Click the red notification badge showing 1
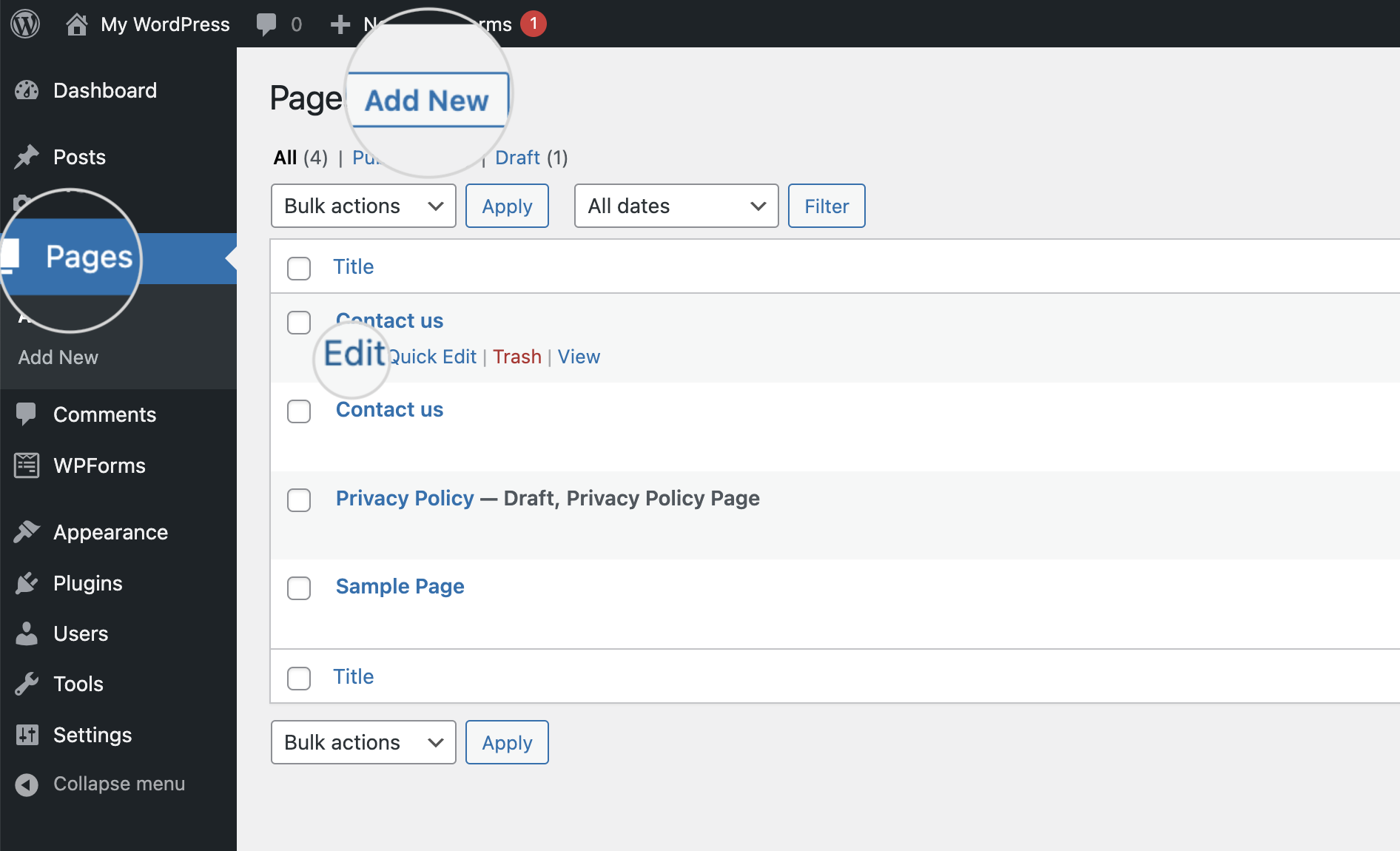Screen dimensions: 1400x851 coord(534,24)
